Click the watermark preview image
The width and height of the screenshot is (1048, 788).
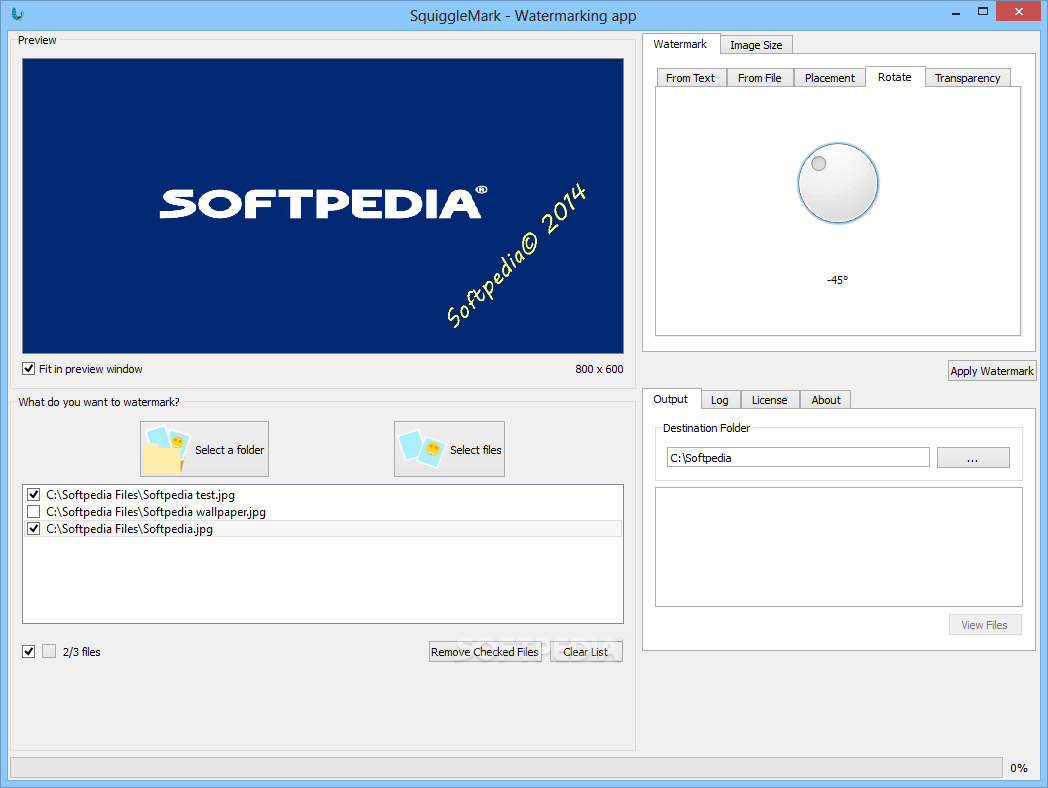(323, 206)
